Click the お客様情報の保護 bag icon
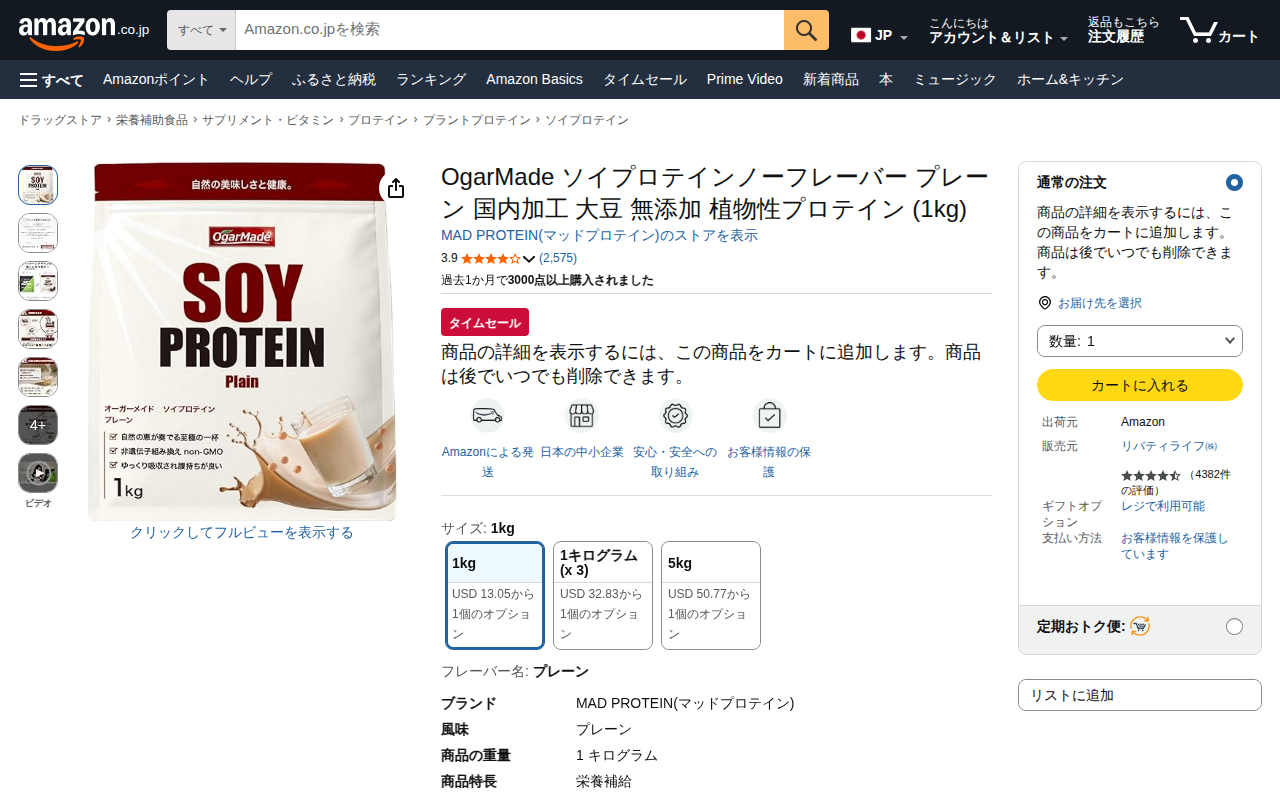Screen dimensions: 1280x800 (x=769, y=415)
